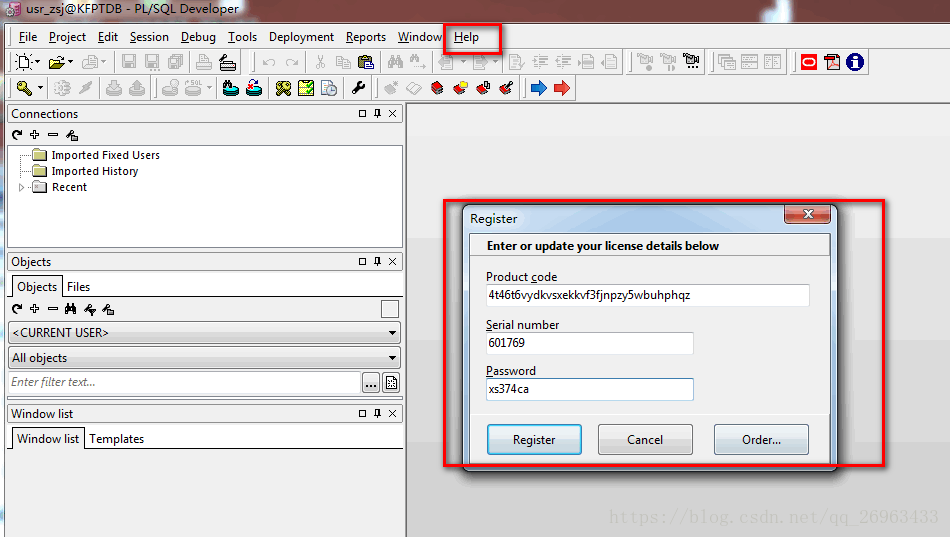Click the database icon with red X
The height and width of the screenshot is (537, 950).
[x=254, y=88]
